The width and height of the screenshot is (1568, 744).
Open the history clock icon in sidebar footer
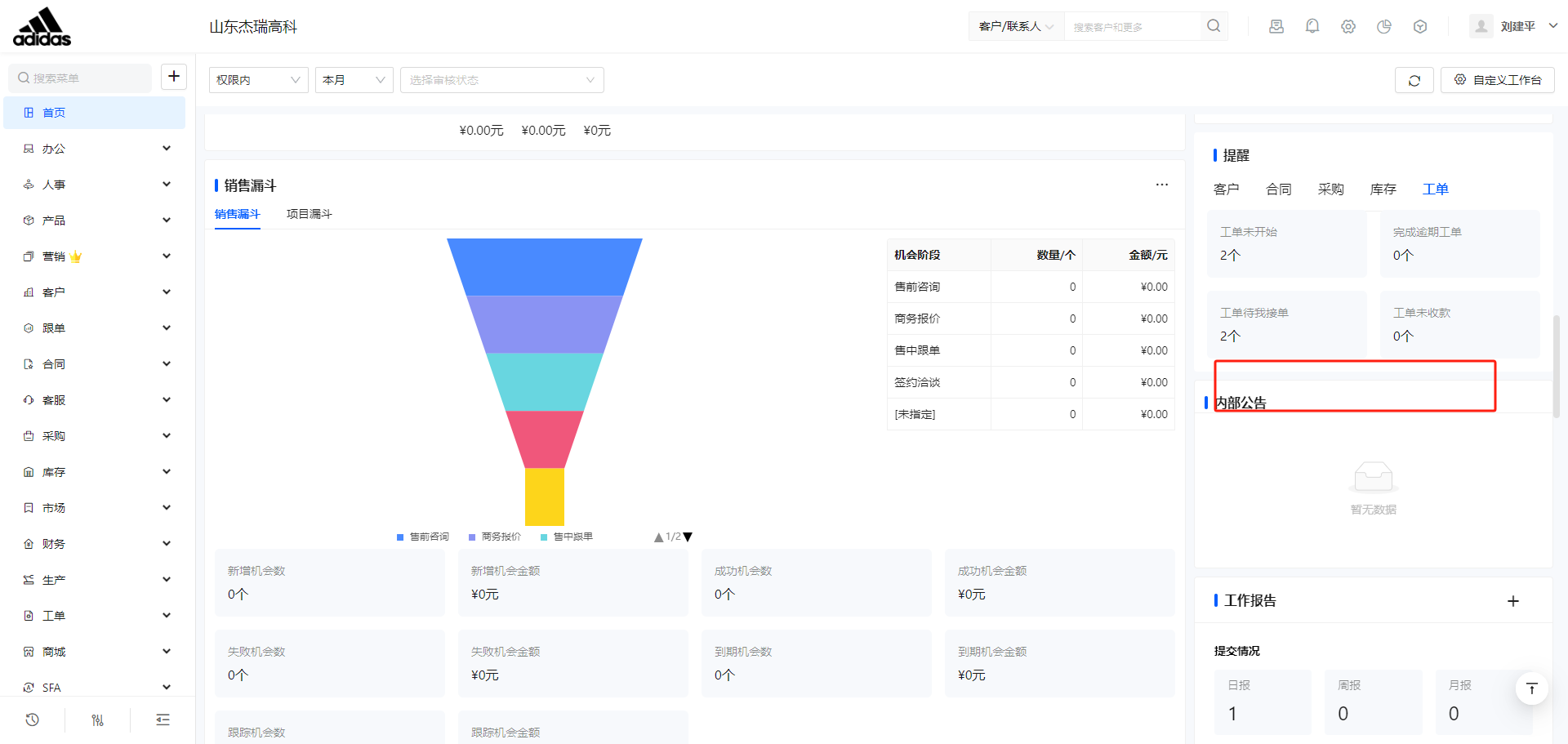[x=33, y=719]
